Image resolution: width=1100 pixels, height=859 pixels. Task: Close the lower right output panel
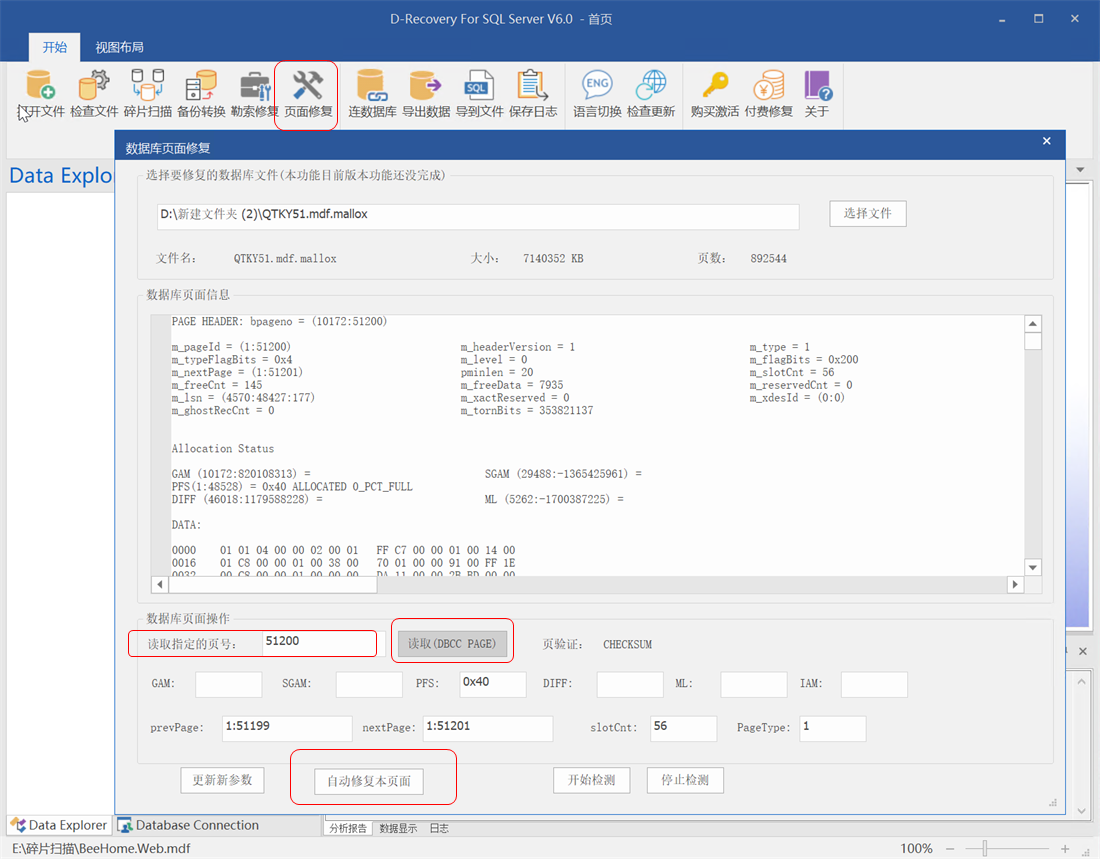[x=1082, y=651]
